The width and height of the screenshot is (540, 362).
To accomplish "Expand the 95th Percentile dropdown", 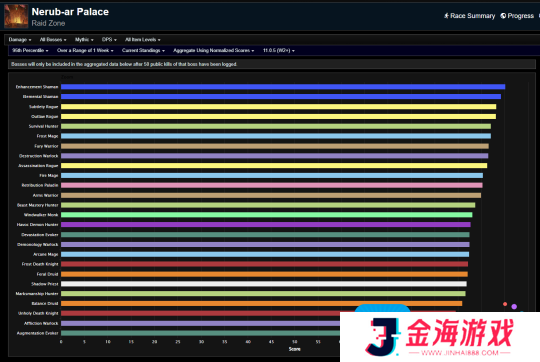I will click(x=30, y=50).
